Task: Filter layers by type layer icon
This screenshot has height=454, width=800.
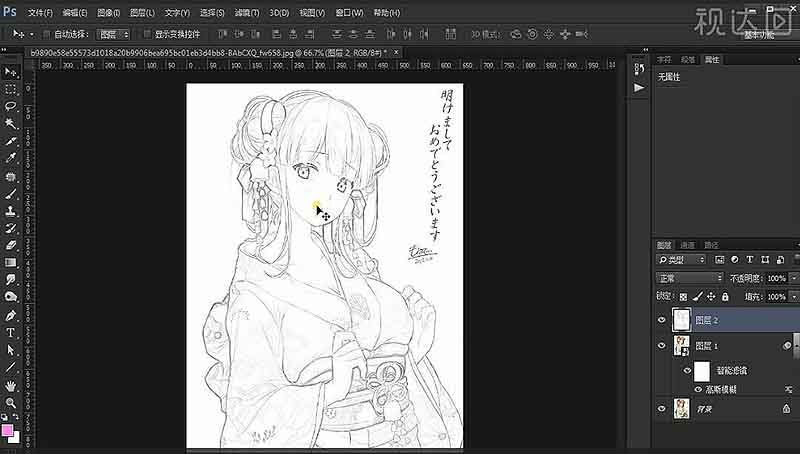Action: click(x=750, y=260)
